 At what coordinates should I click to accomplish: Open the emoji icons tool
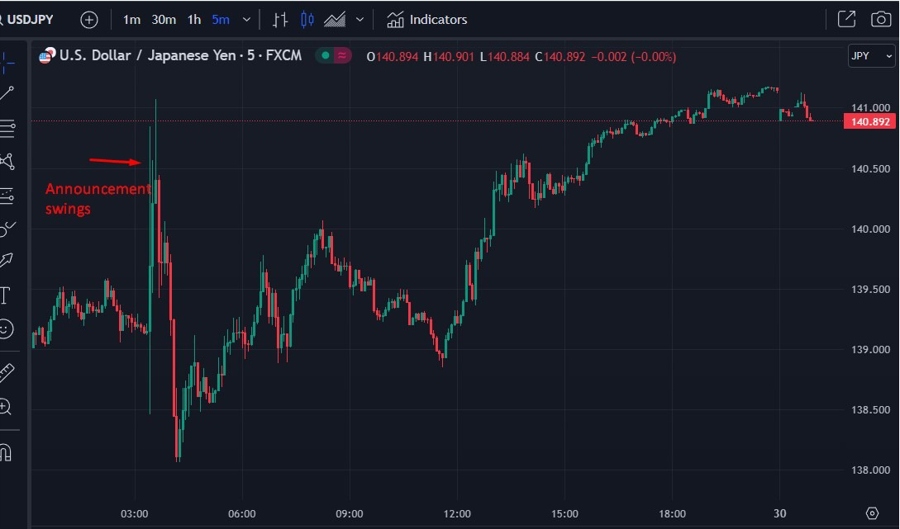coord(6,329)
